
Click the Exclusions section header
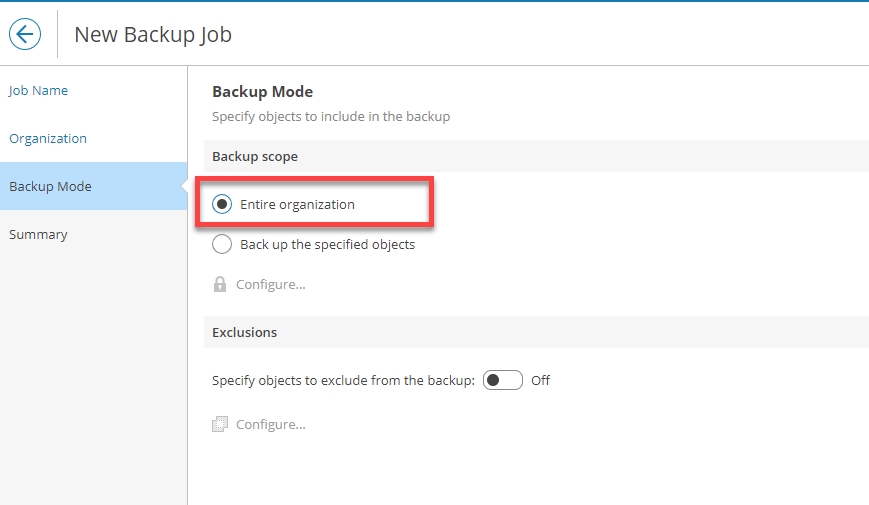tap(244, 332)
